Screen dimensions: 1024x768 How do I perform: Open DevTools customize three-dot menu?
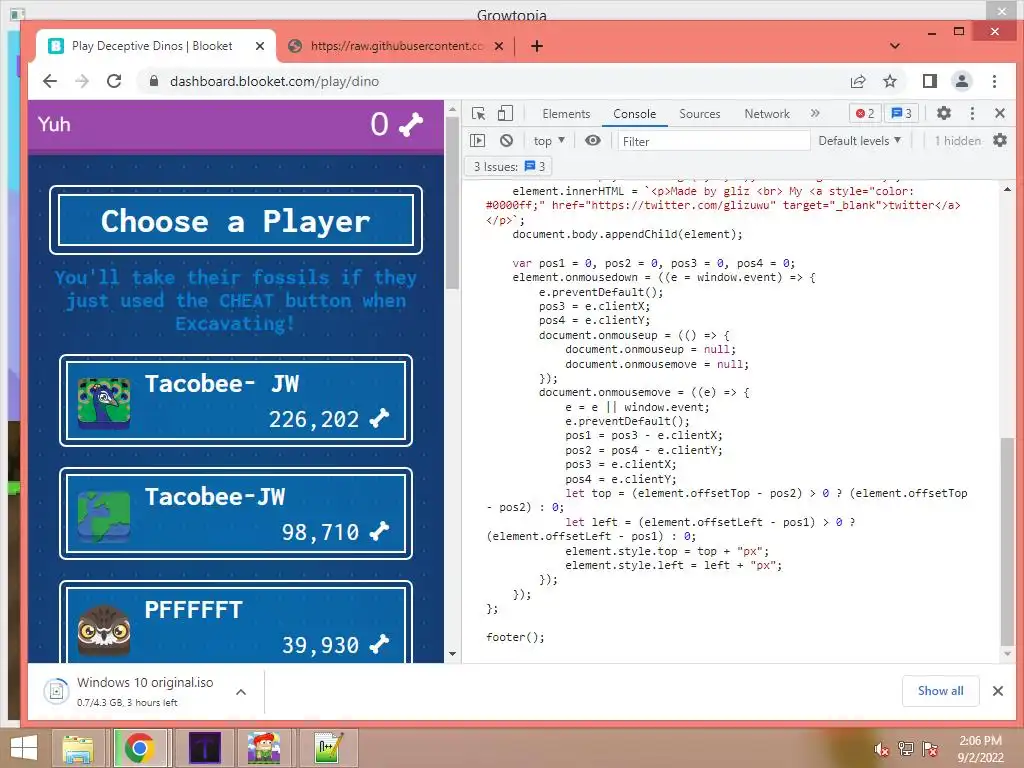pos(972,113)
